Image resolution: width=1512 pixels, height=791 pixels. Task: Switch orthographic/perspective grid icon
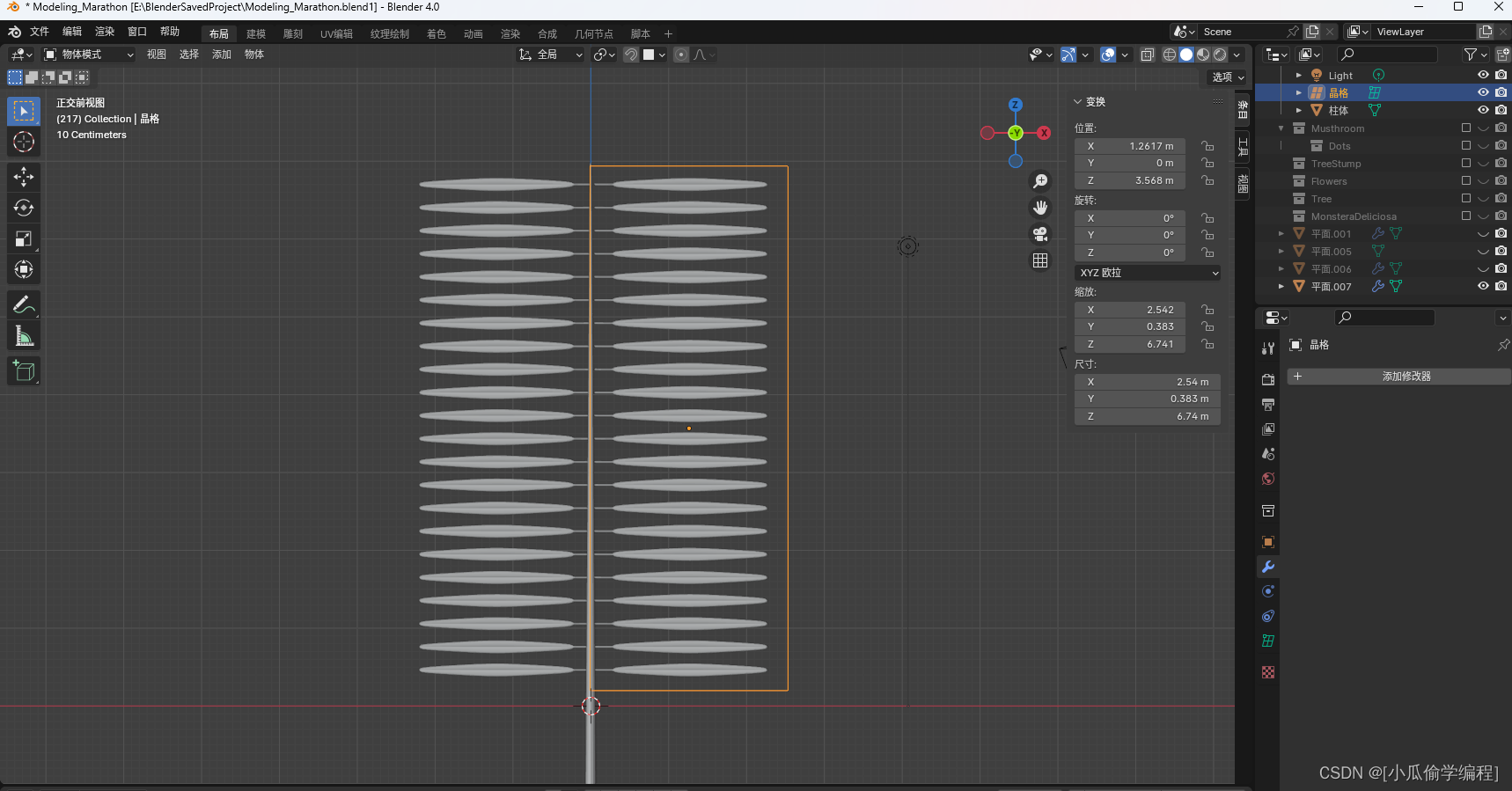click(x=1040, y=260)
